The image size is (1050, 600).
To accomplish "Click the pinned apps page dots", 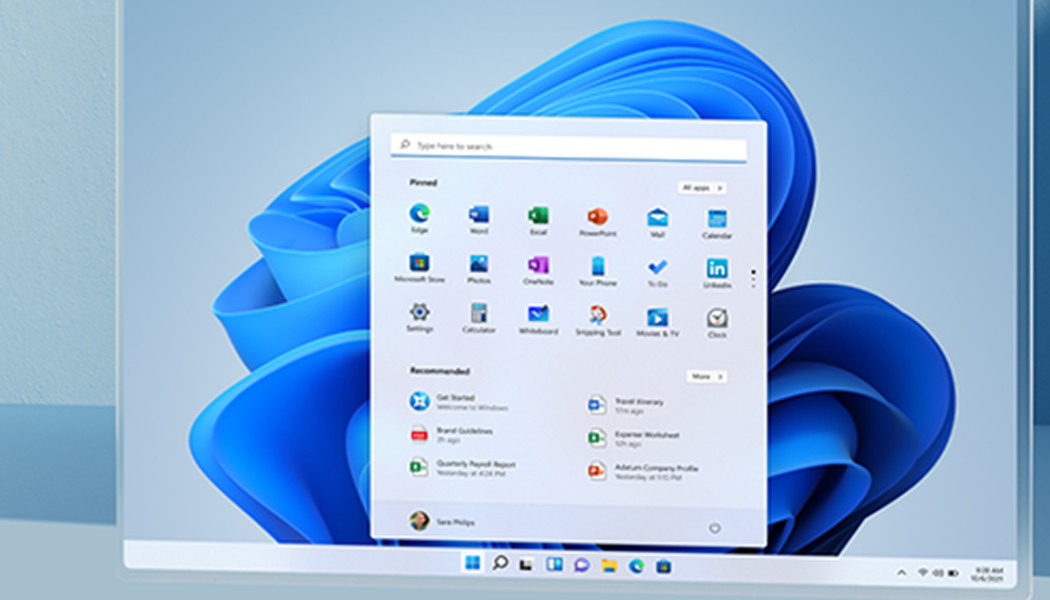I will coord(753,276).
